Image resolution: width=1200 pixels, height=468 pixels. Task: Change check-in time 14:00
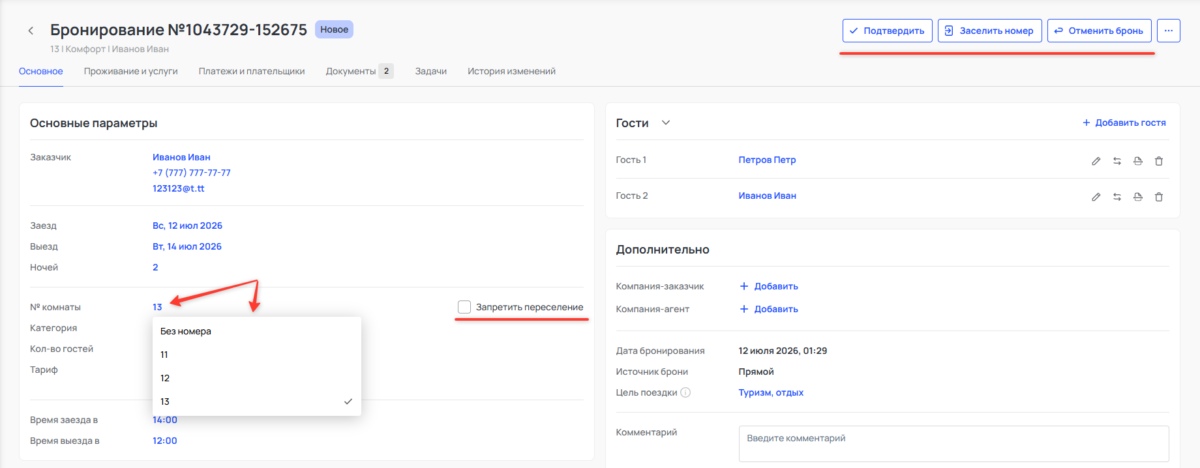(x=165, y=420)
